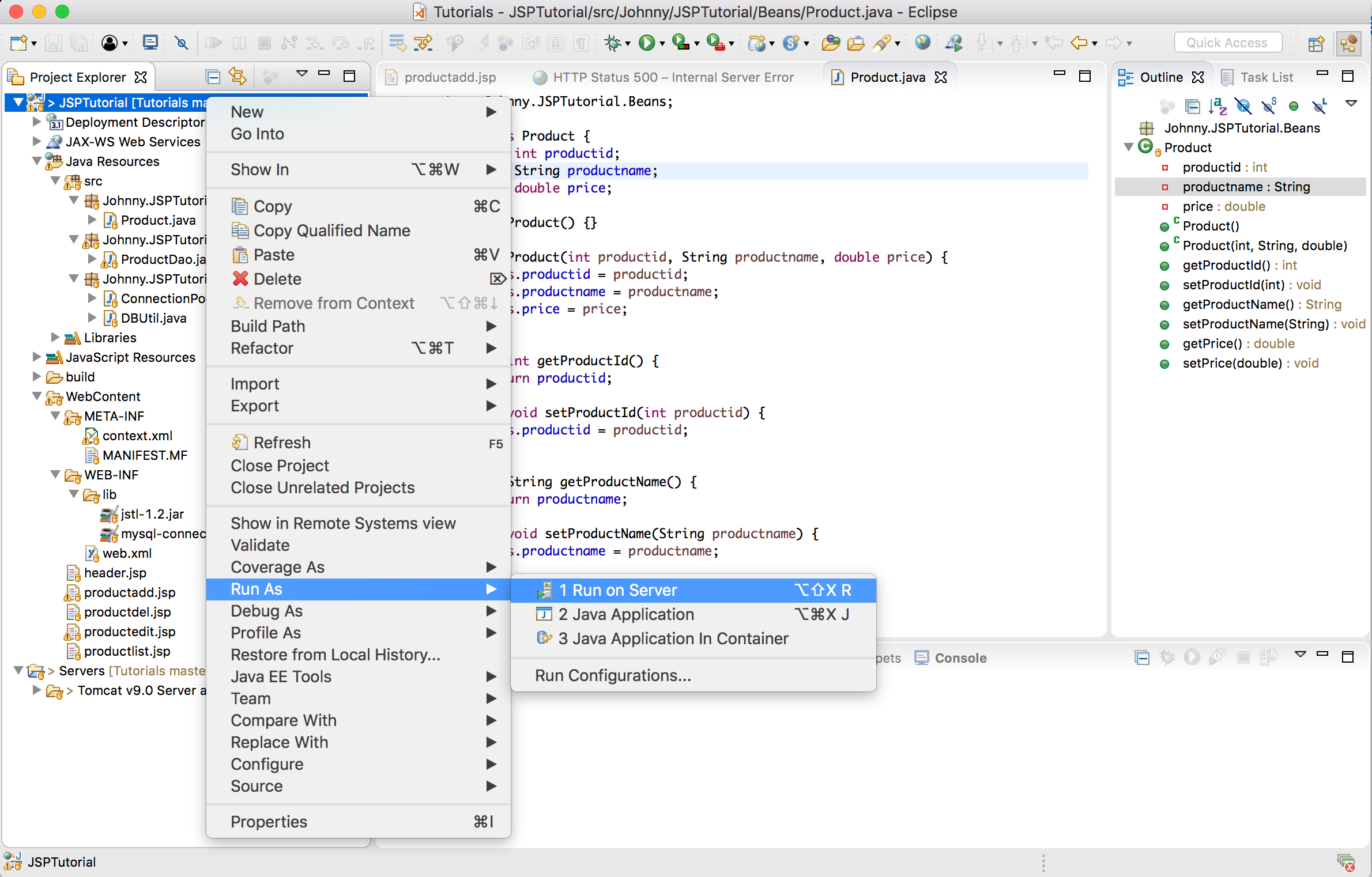Viewport: 1372px width, 877px height.
Task: Expand Deployment Descriptor tree node
Action: coord(36,122)
